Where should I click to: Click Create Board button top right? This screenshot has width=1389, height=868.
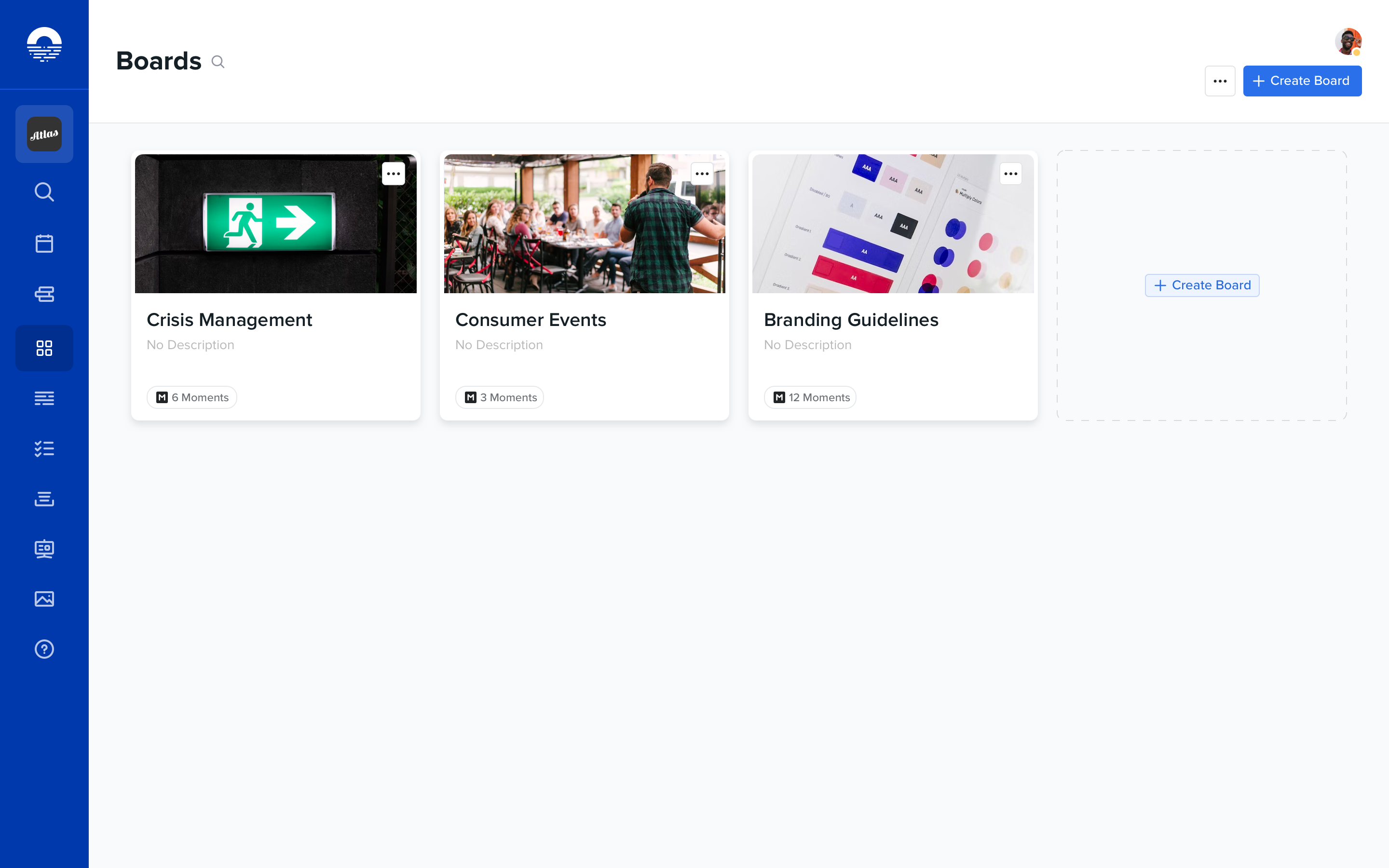coord(1302,81)
